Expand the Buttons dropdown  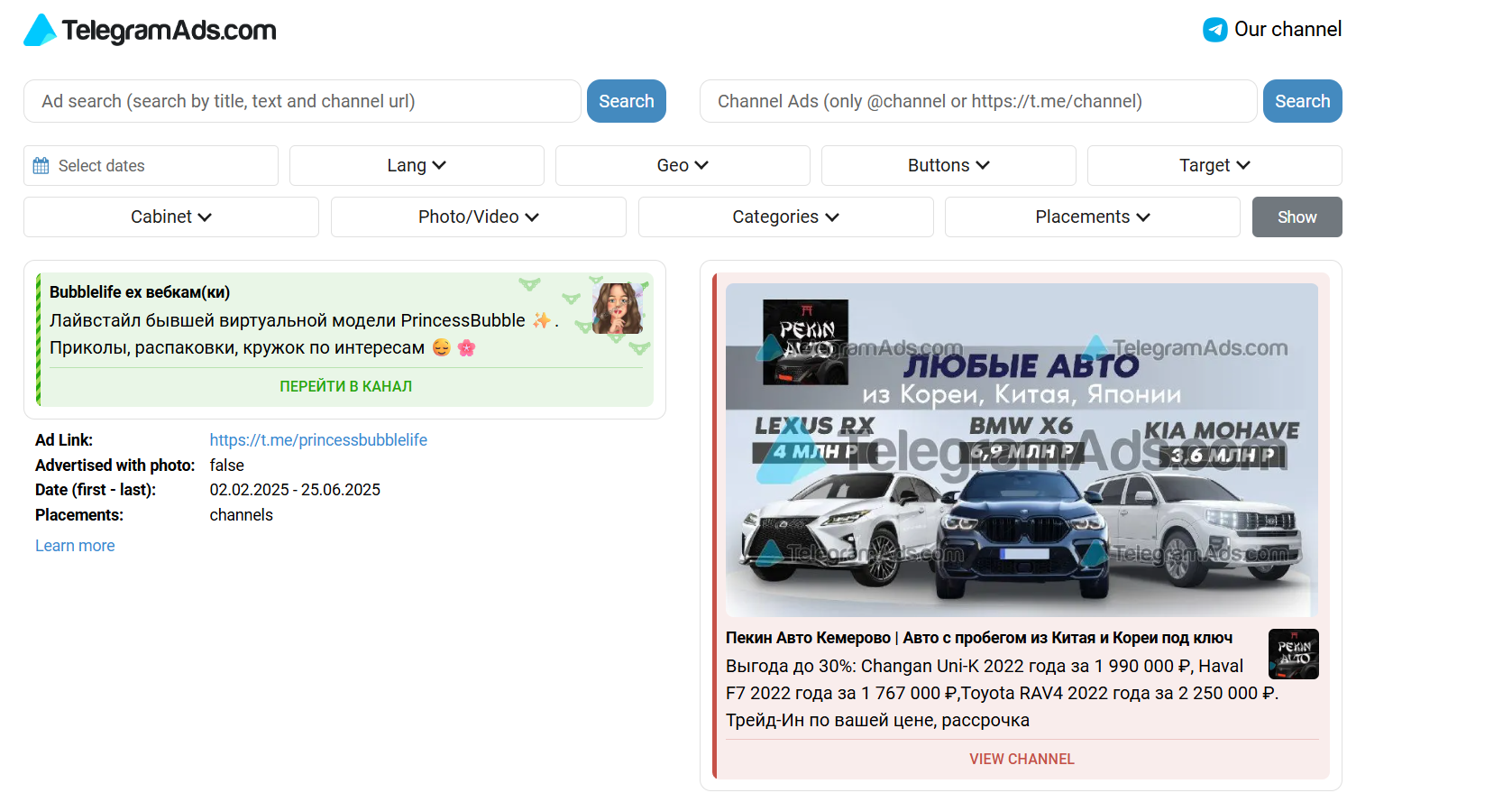948,166
